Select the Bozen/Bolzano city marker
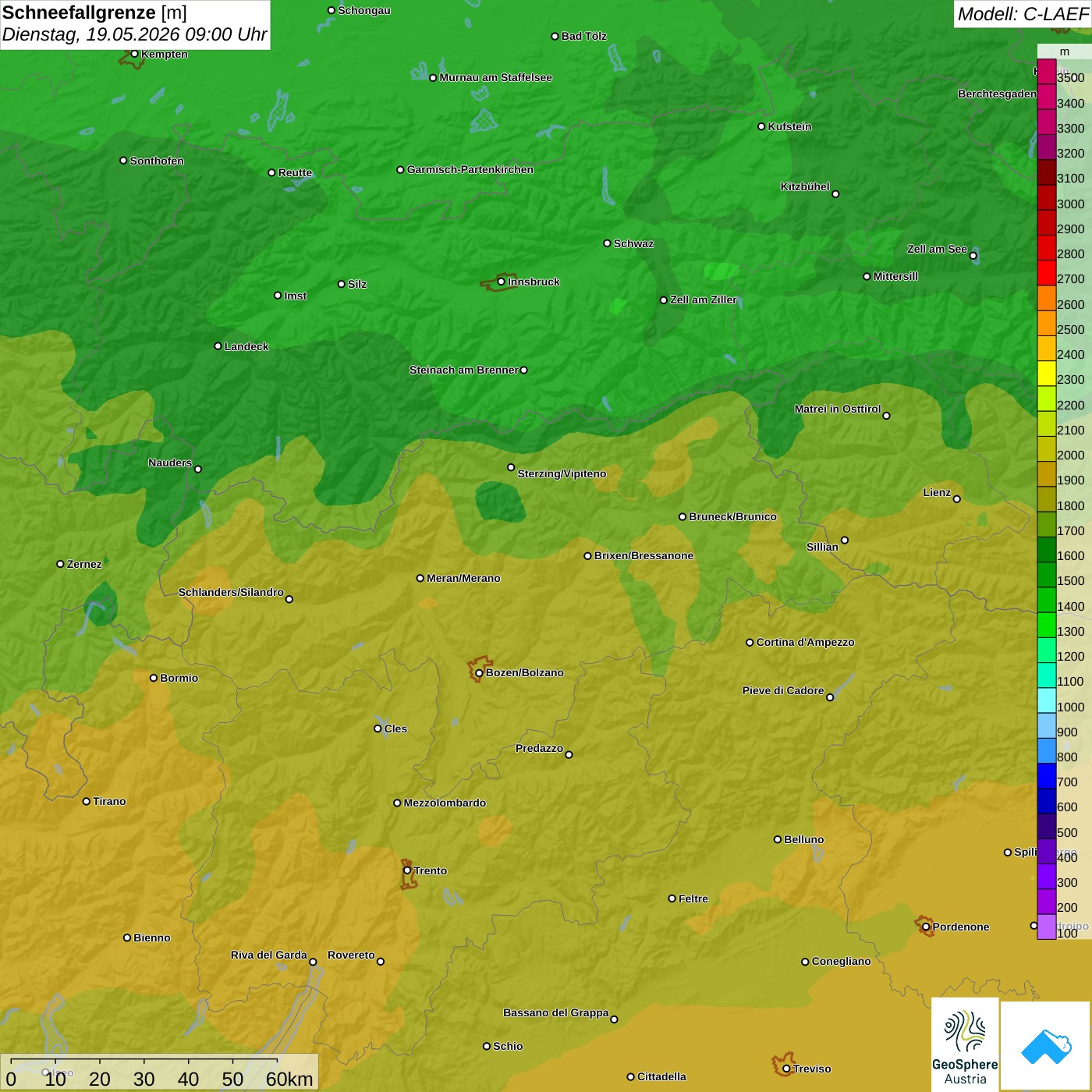1092x1092 pixels. tap(479, 672)
